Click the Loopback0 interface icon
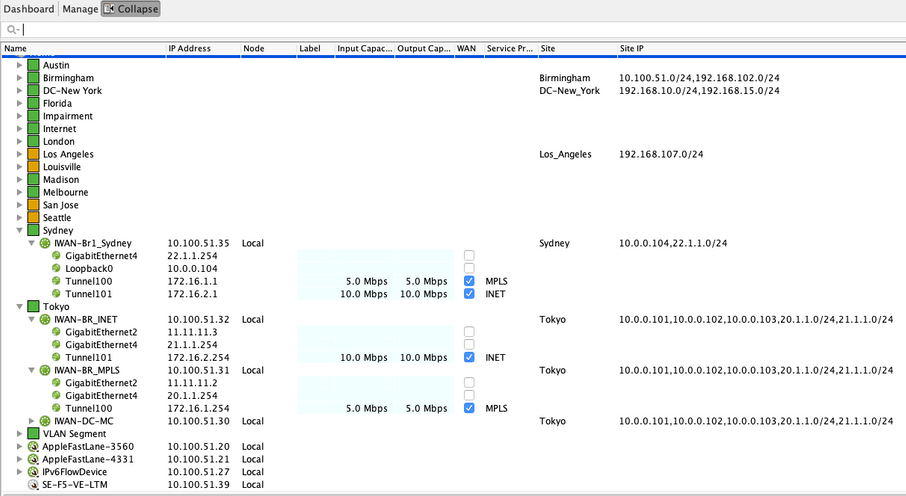The width and height of the screenshot is (906, 496). (56, 268)
